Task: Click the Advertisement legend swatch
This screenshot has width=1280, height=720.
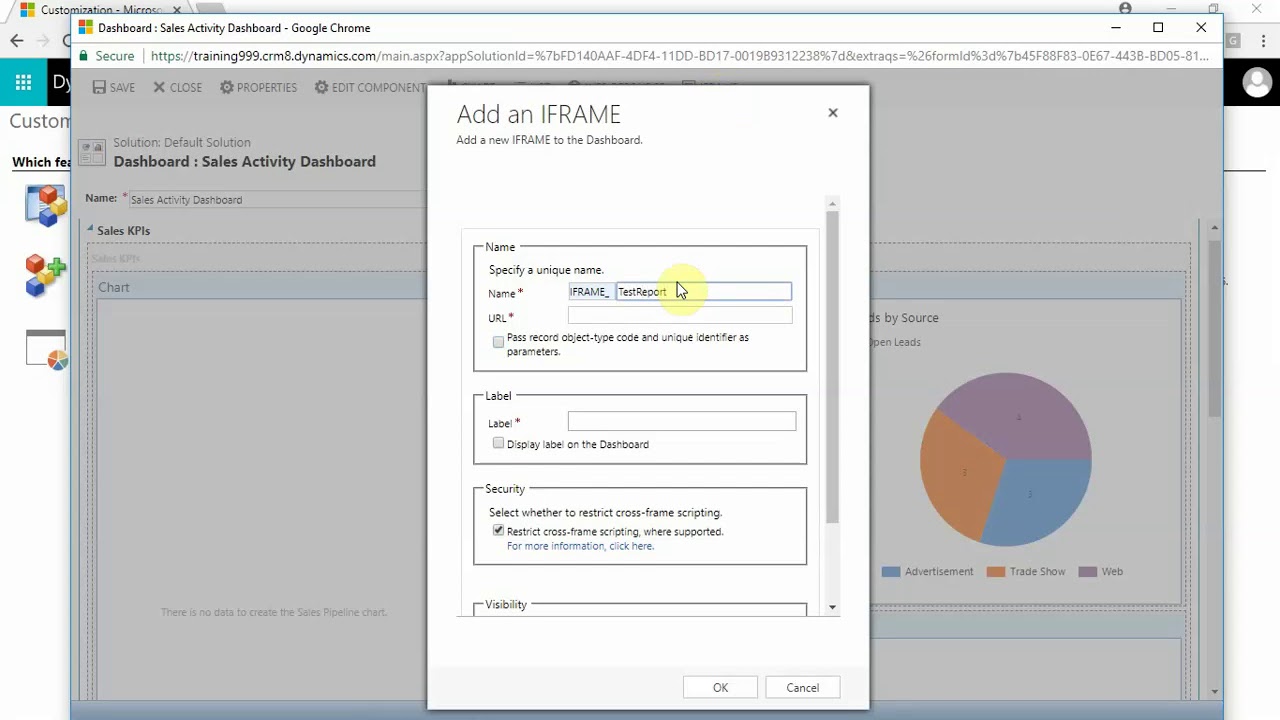Action: (x=891, y=572)
